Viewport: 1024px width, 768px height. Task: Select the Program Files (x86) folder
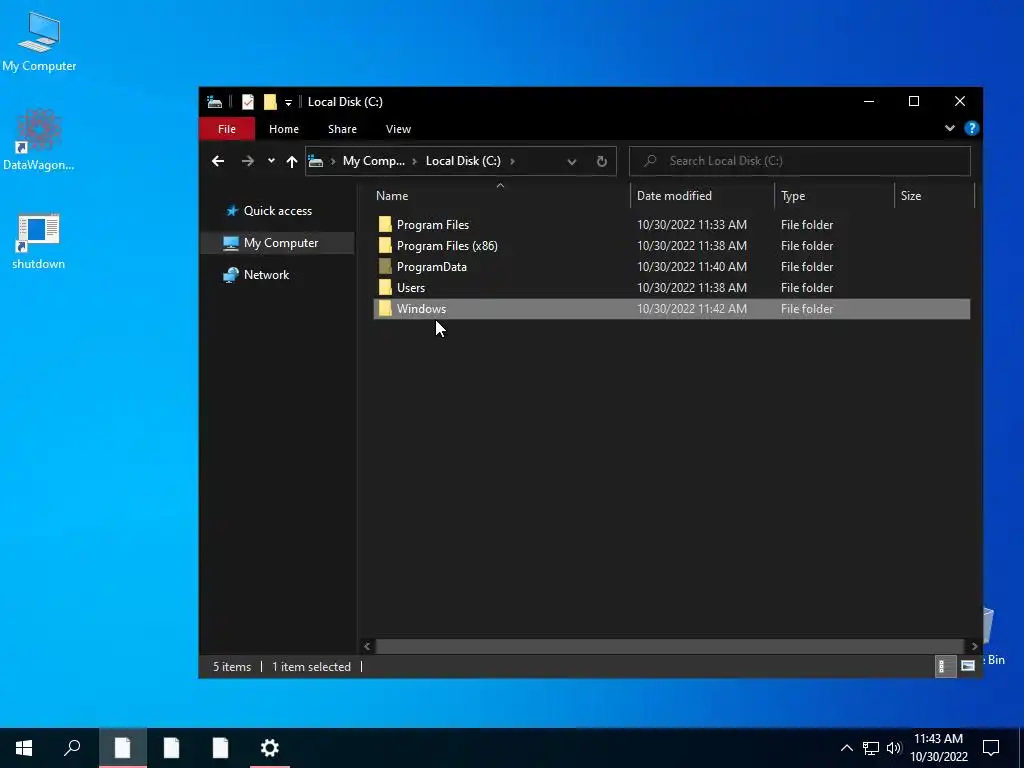coord(671,246)
